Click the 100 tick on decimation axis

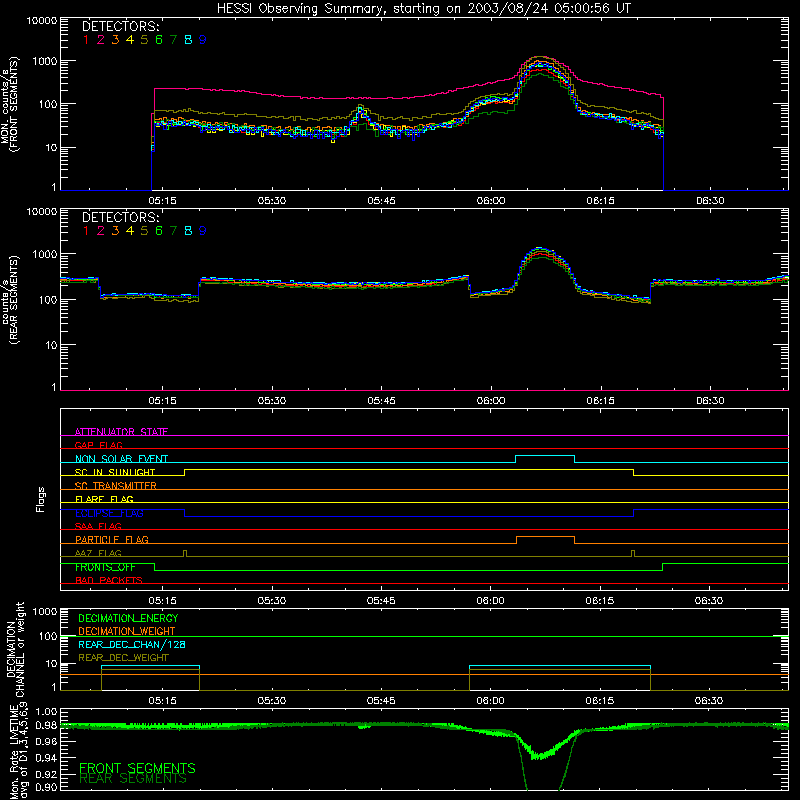[48, 636]
